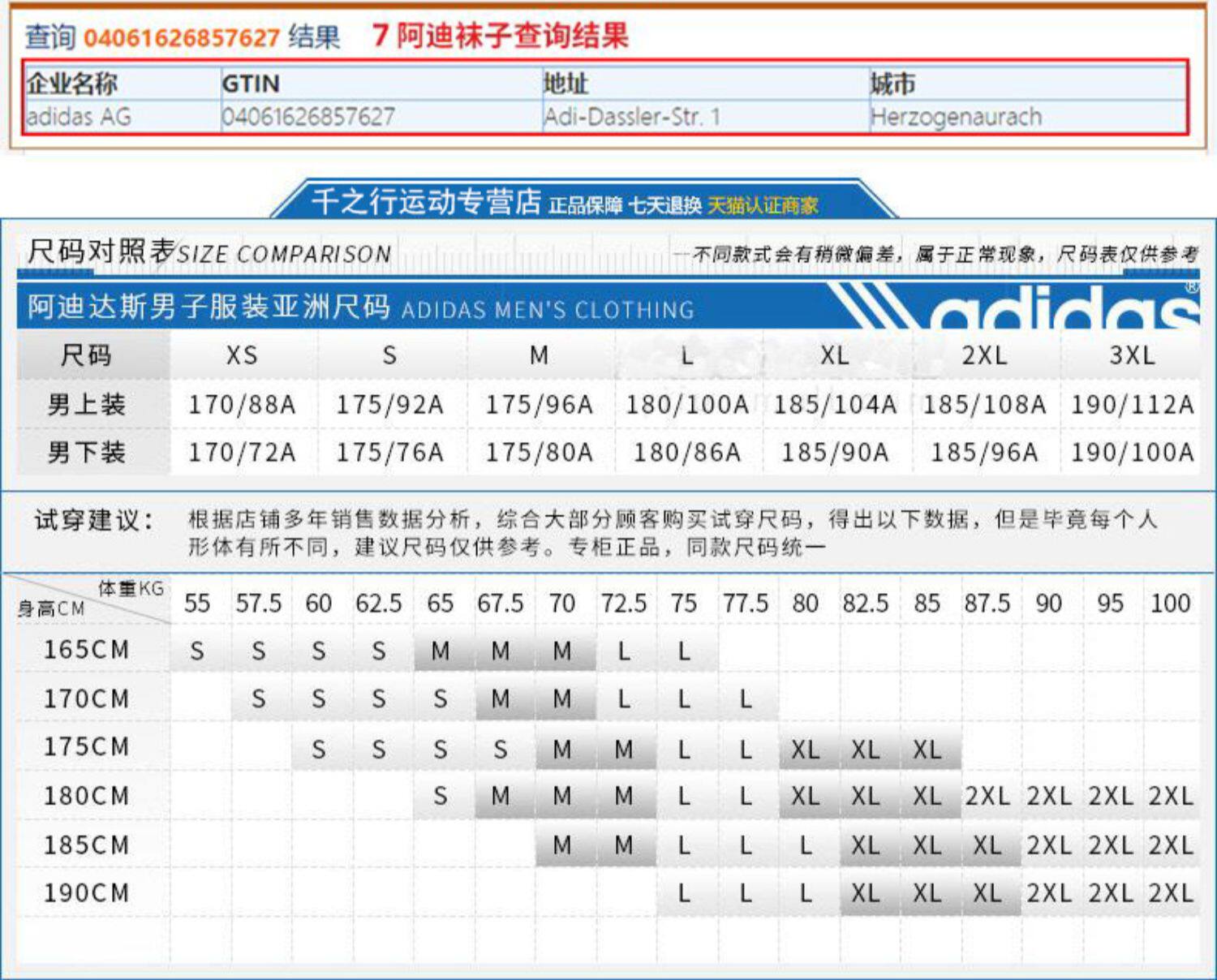Select the 'Adi-Dassler-Str. 1' address cell
Image resolution: width=1217 pixels, height=980 pixels.
(x=632, y=117)
